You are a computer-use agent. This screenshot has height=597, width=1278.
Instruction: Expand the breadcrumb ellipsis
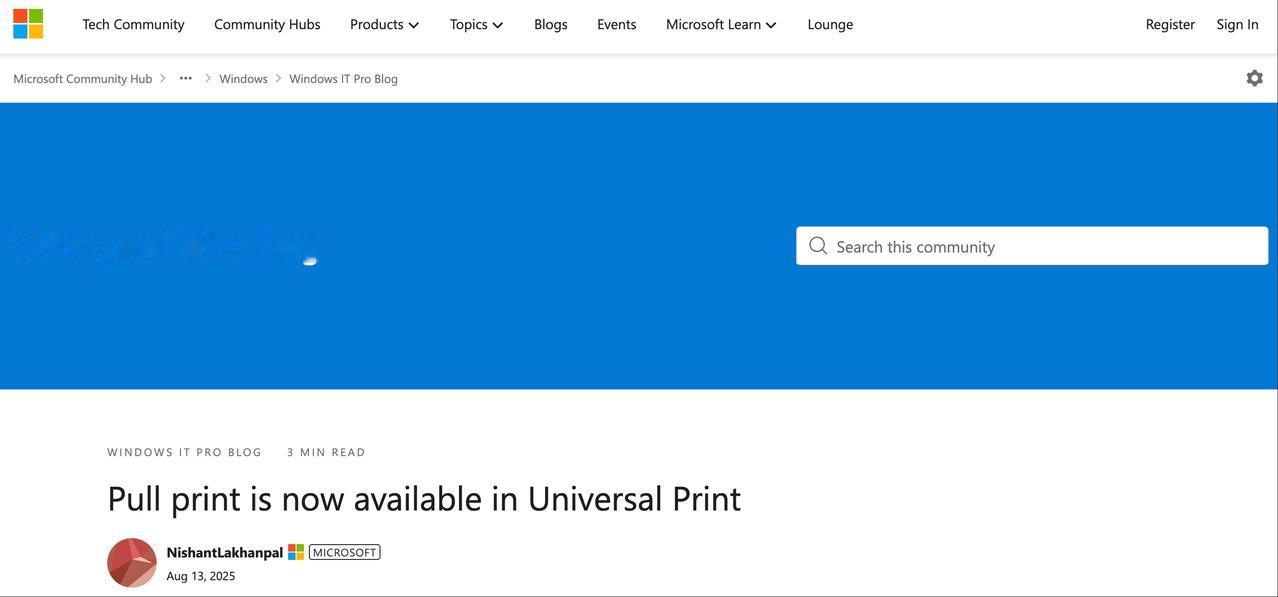click(x=185, y=78)
